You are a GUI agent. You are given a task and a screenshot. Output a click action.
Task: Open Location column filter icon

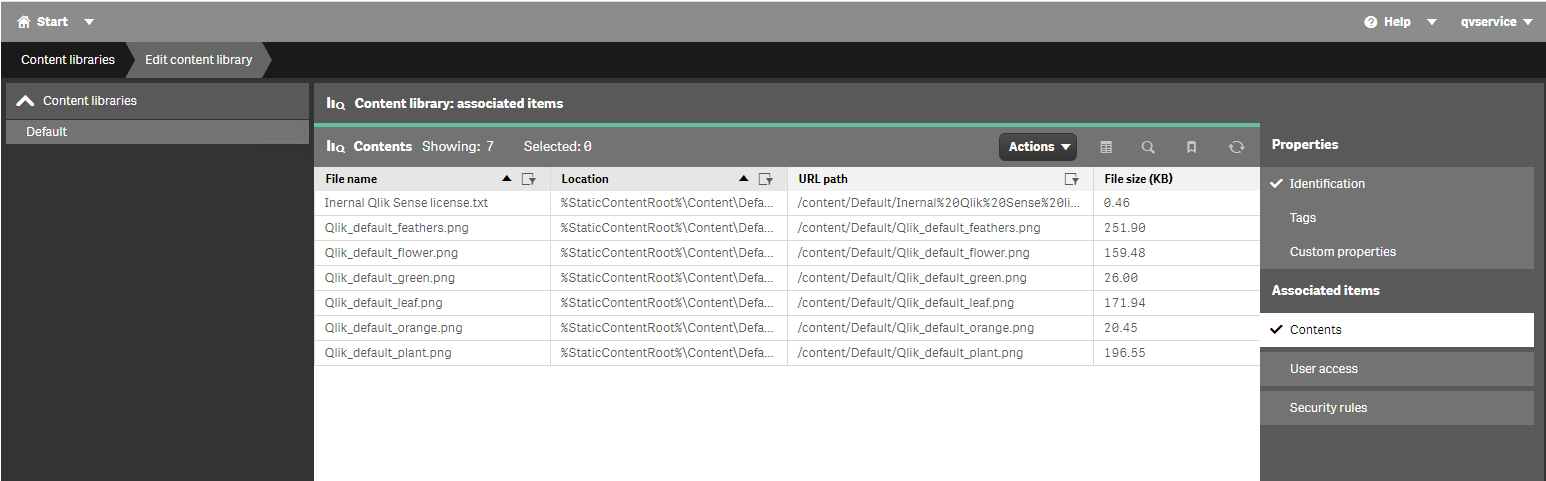tap(766, 179)
